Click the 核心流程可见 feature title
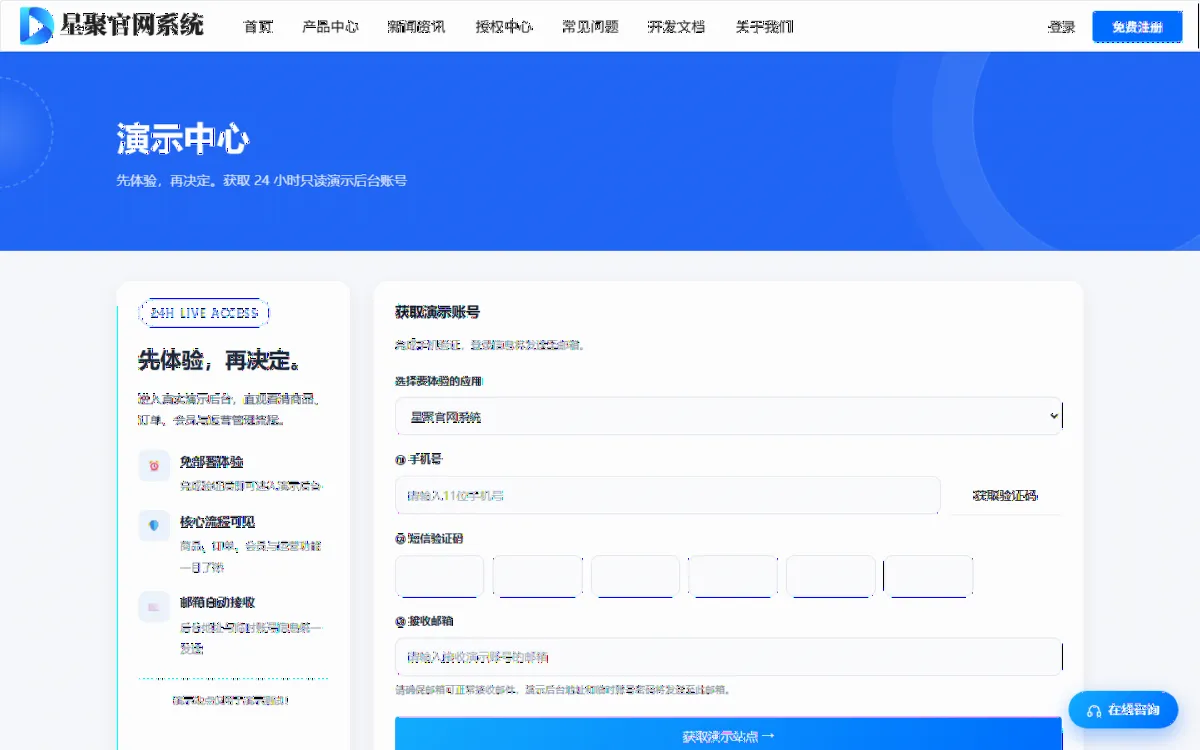 217,522
